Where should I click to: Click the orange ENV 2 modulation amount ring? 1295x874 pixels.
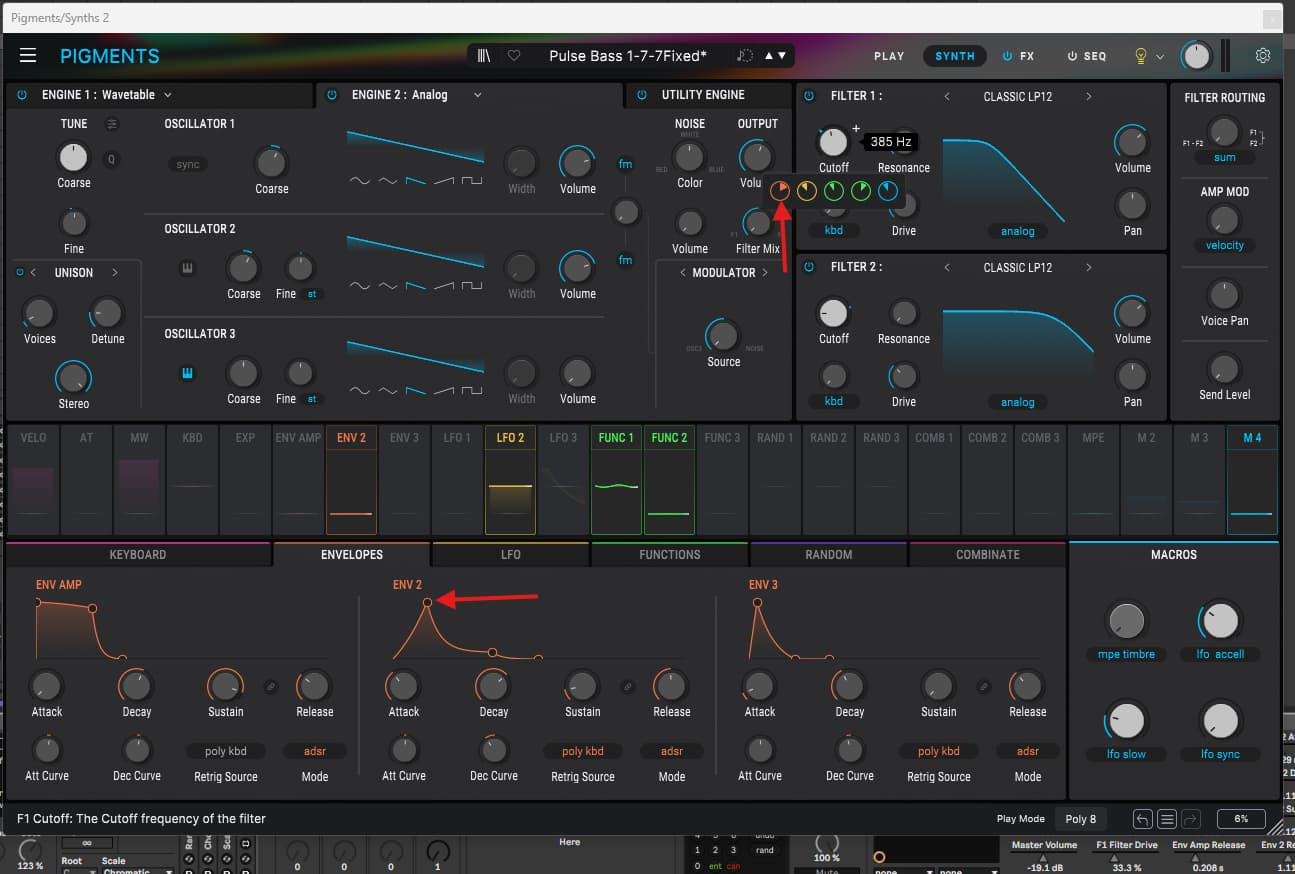tap(780, 190)
